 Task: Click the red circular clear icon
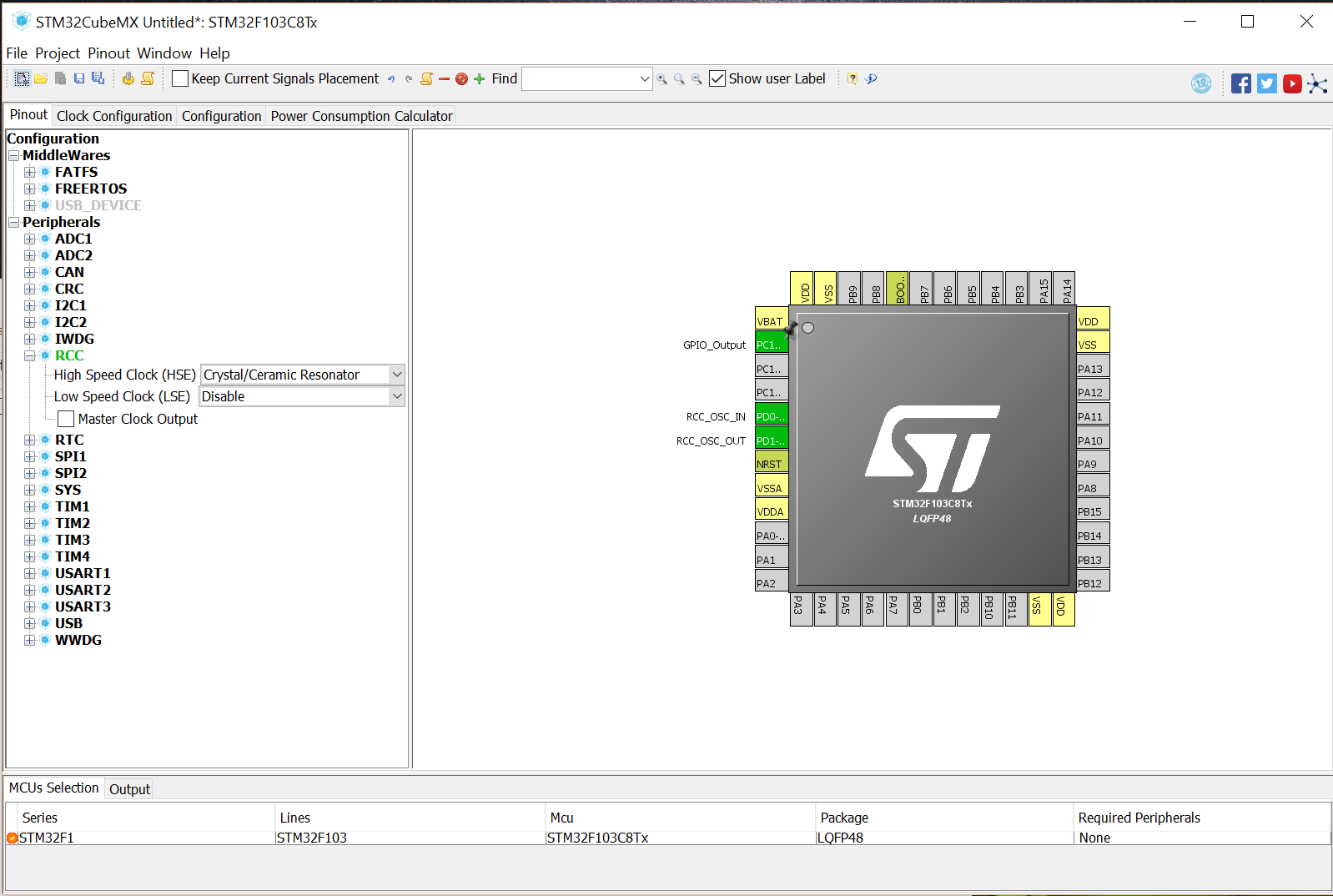[x=461, y=79]
